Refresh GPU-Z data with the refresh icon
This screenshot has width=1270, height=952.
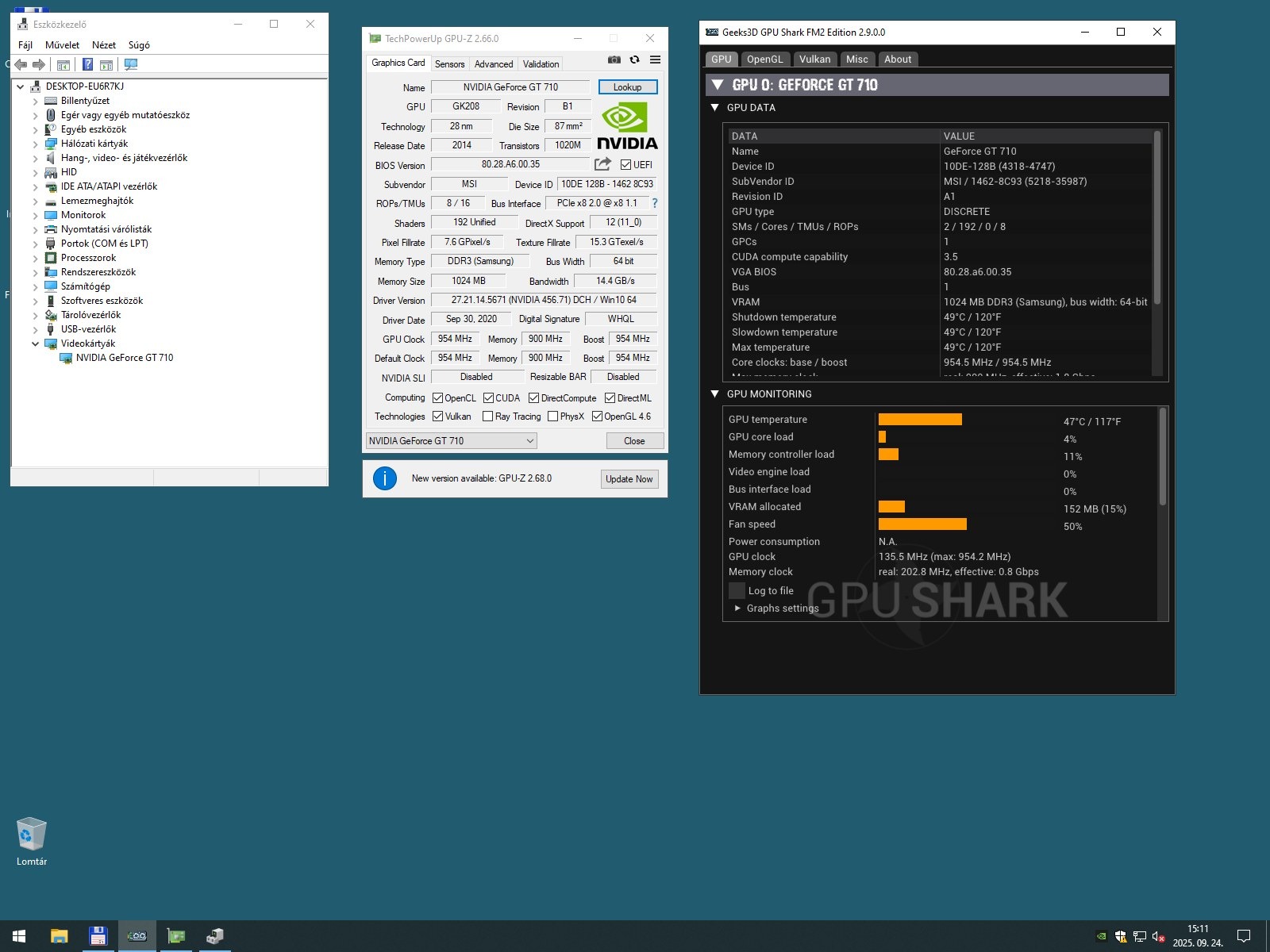pos(634,59)
